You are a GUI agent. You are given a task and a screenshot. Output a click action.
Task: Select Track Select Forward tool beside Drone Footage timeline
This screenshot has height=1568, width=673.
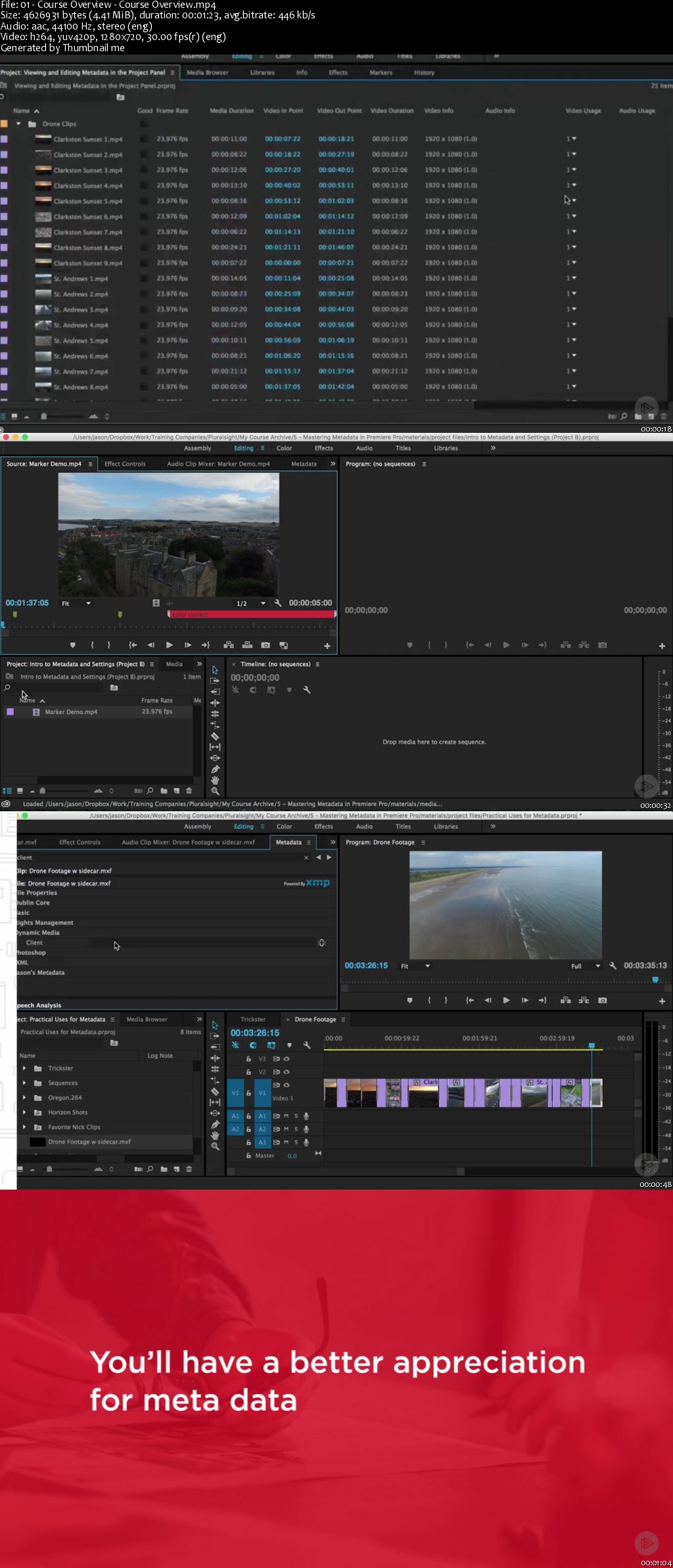(x=215, y=1036)
